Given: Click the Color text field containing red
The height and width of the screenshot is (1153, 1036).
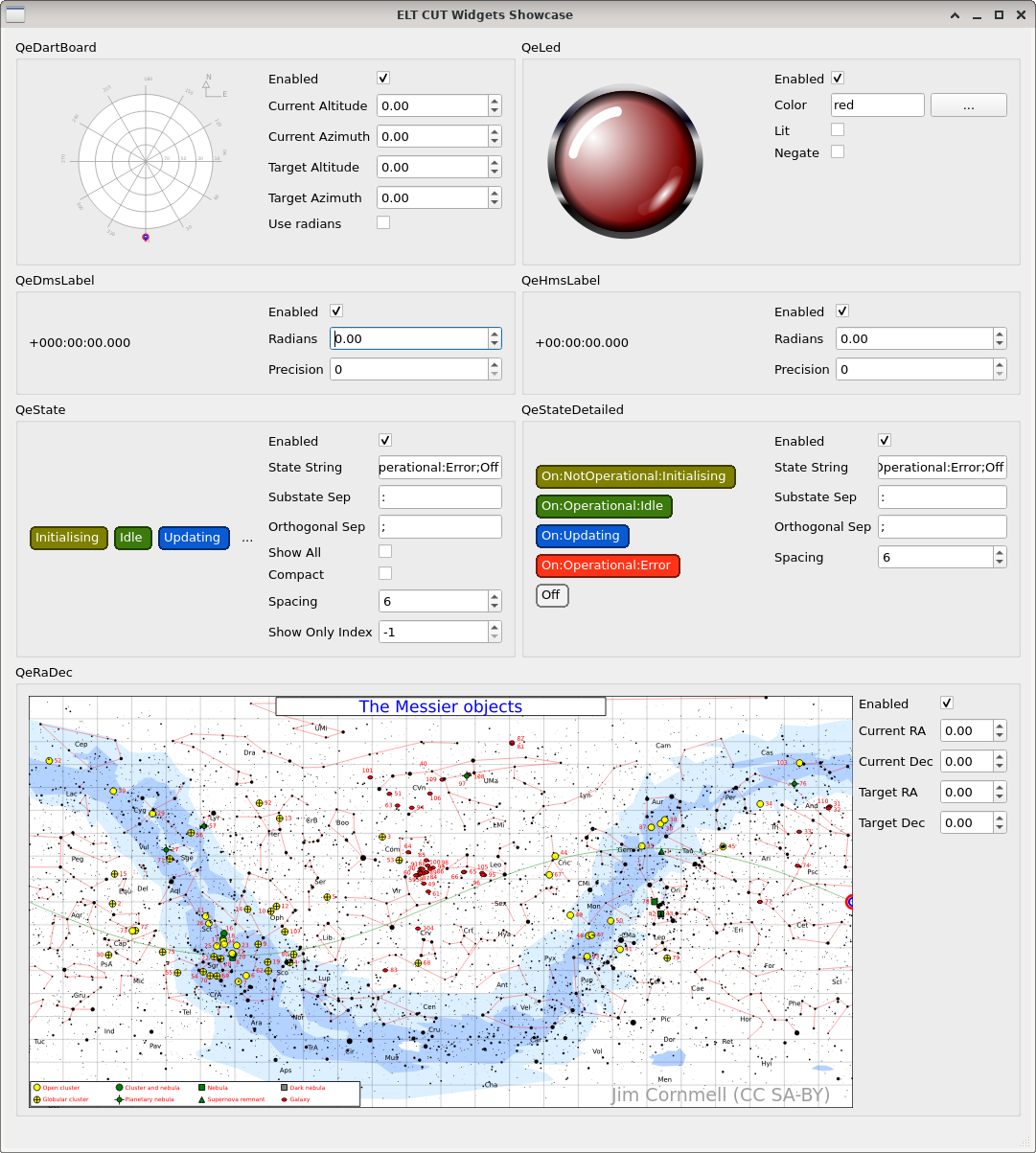Looking at the screenshot, I should (x=876, y=105).
